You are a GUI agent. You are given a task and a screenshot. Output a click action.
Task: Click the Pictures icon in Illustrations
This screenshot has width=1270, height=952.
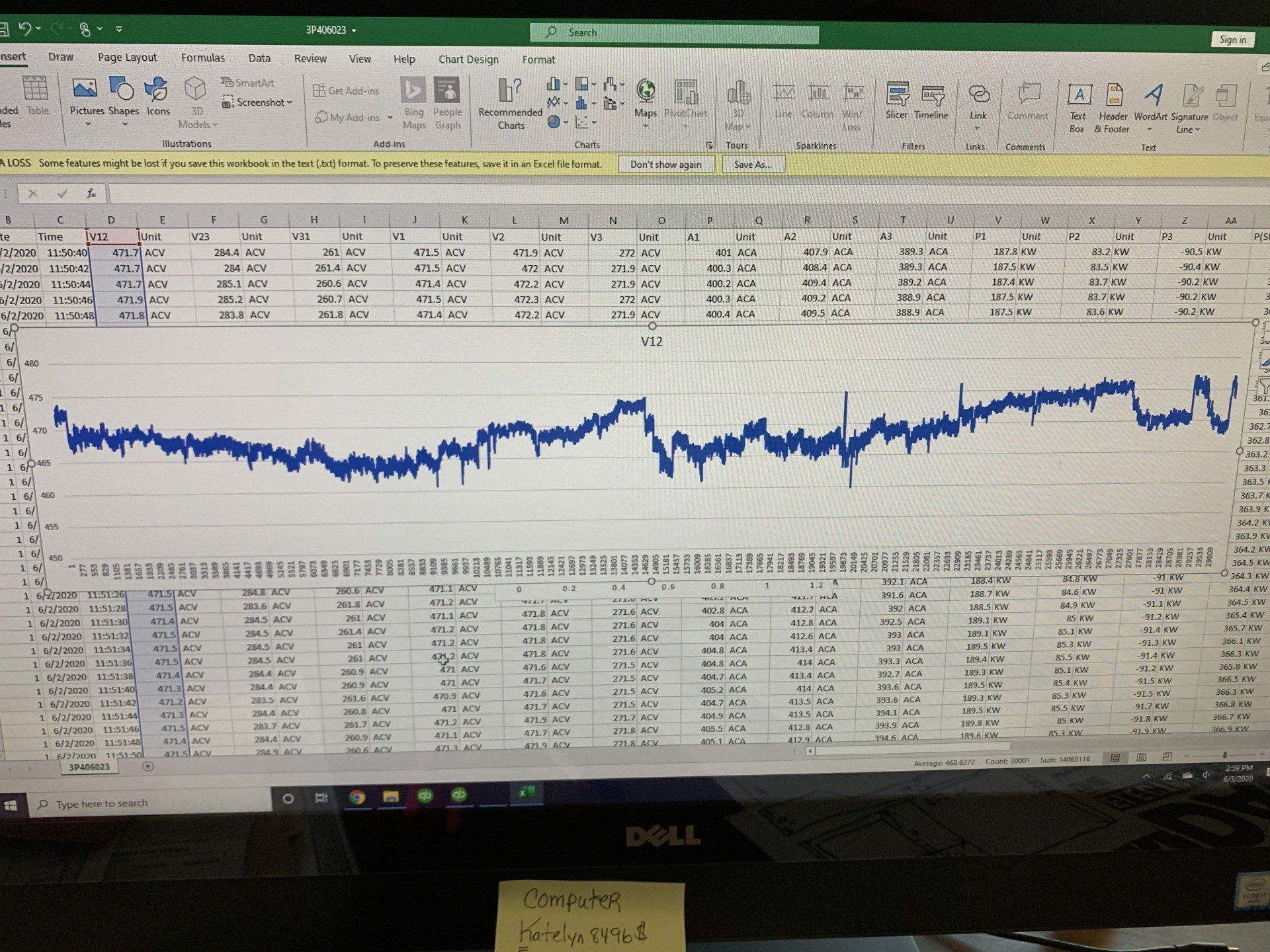[86, 89]
